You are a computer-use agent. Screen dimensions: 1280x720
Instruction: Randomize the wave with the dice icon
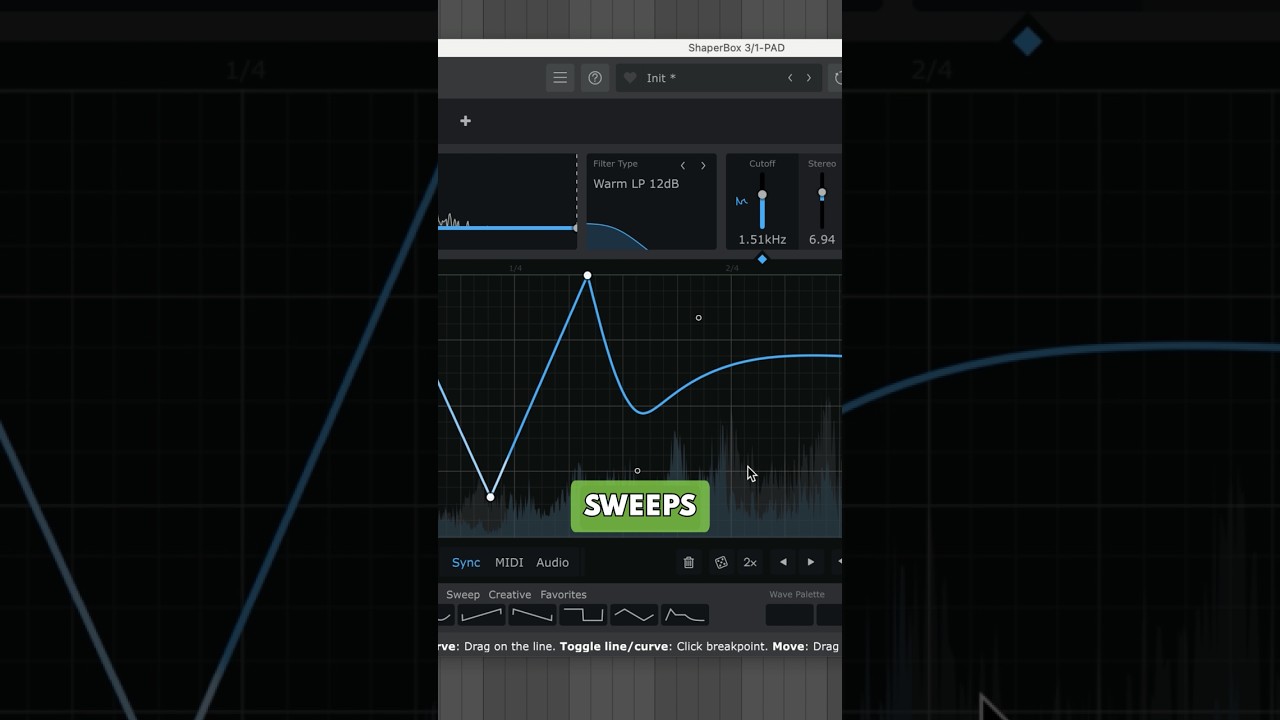tap(721, 563)
